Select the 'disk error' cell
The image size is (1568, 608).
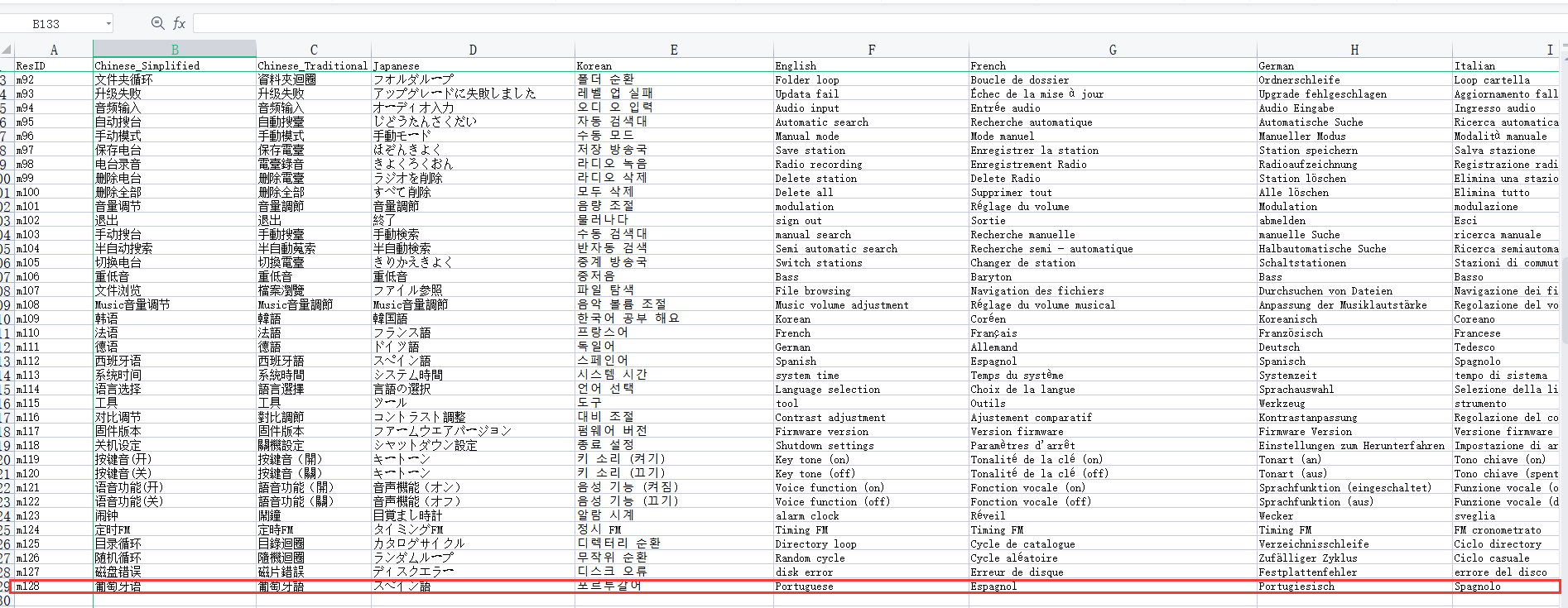point(871,572)
